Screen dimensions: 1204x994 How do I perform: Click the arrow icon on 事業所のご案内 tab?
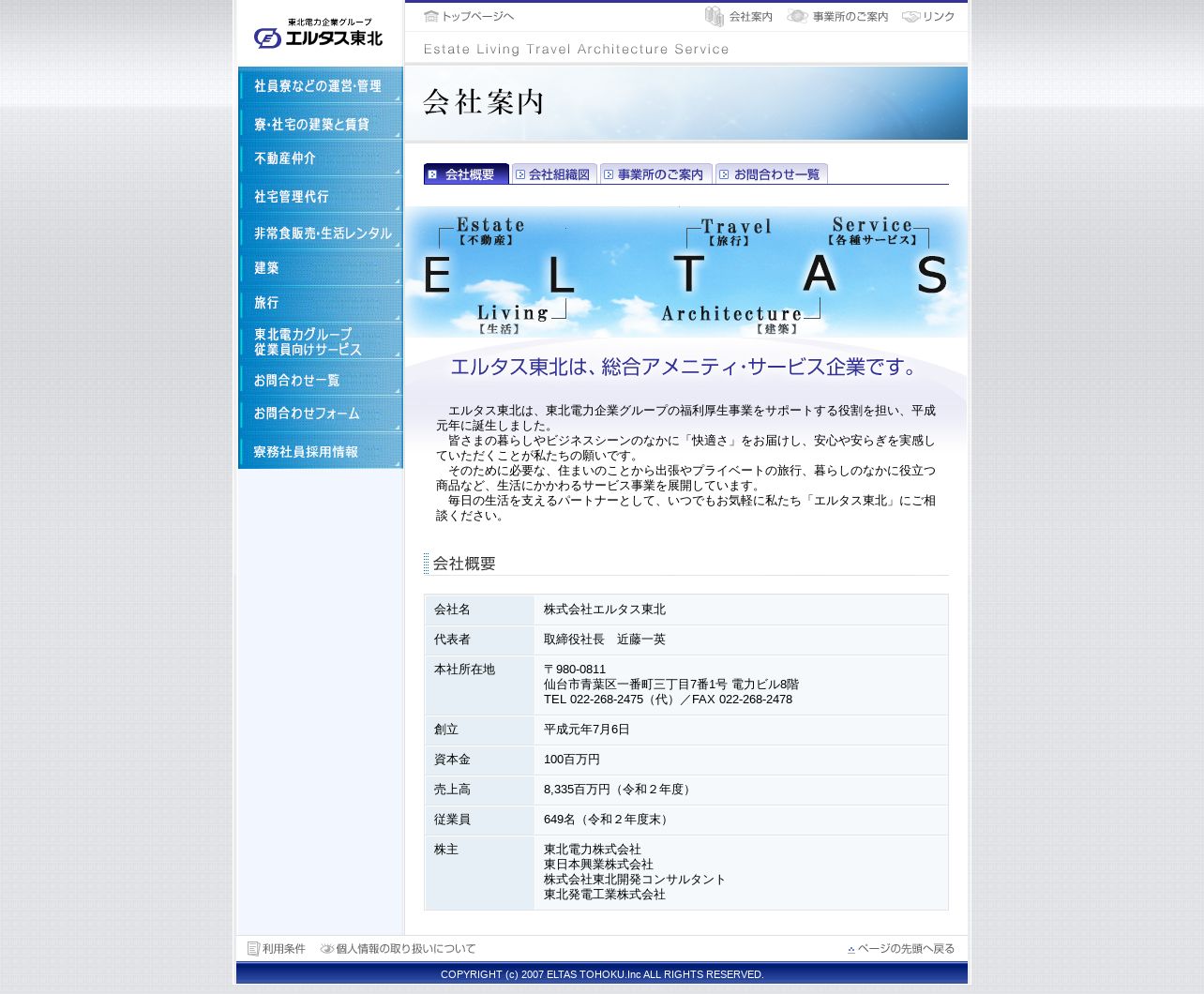(x=609, y=174)
